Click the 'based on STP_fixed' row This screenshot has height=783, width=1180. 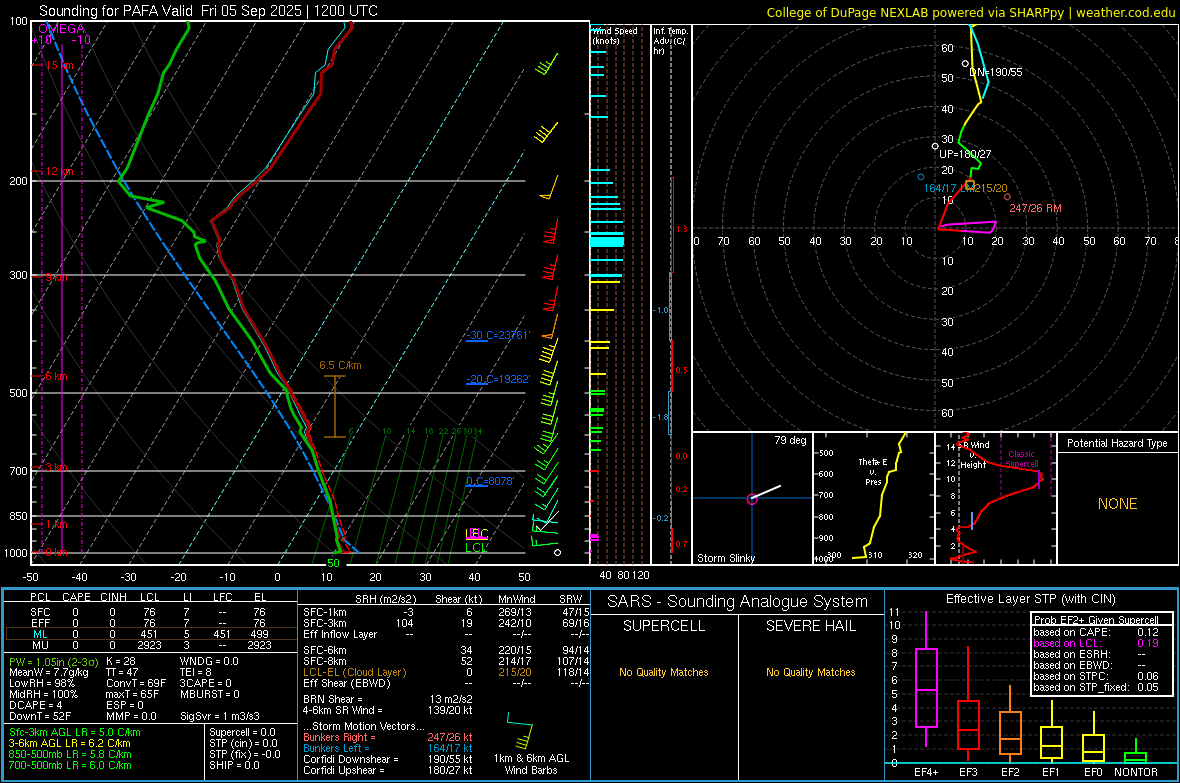point(1096,687)
